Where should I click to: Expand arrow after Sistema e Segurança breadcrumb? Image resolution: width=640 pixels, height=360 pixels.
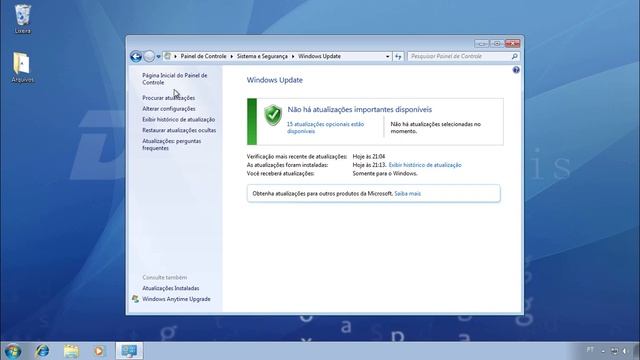pyautogui.click(x=293, y=56)
